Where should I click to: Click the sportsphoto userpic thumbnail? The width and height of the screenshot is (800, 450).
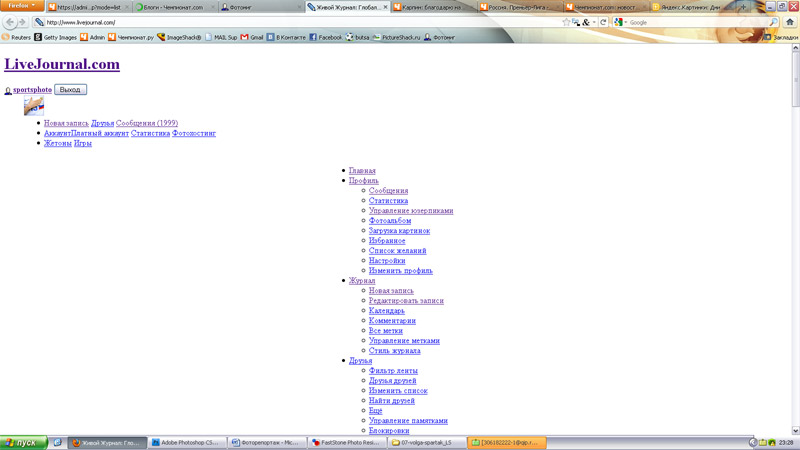coord(34,106)
